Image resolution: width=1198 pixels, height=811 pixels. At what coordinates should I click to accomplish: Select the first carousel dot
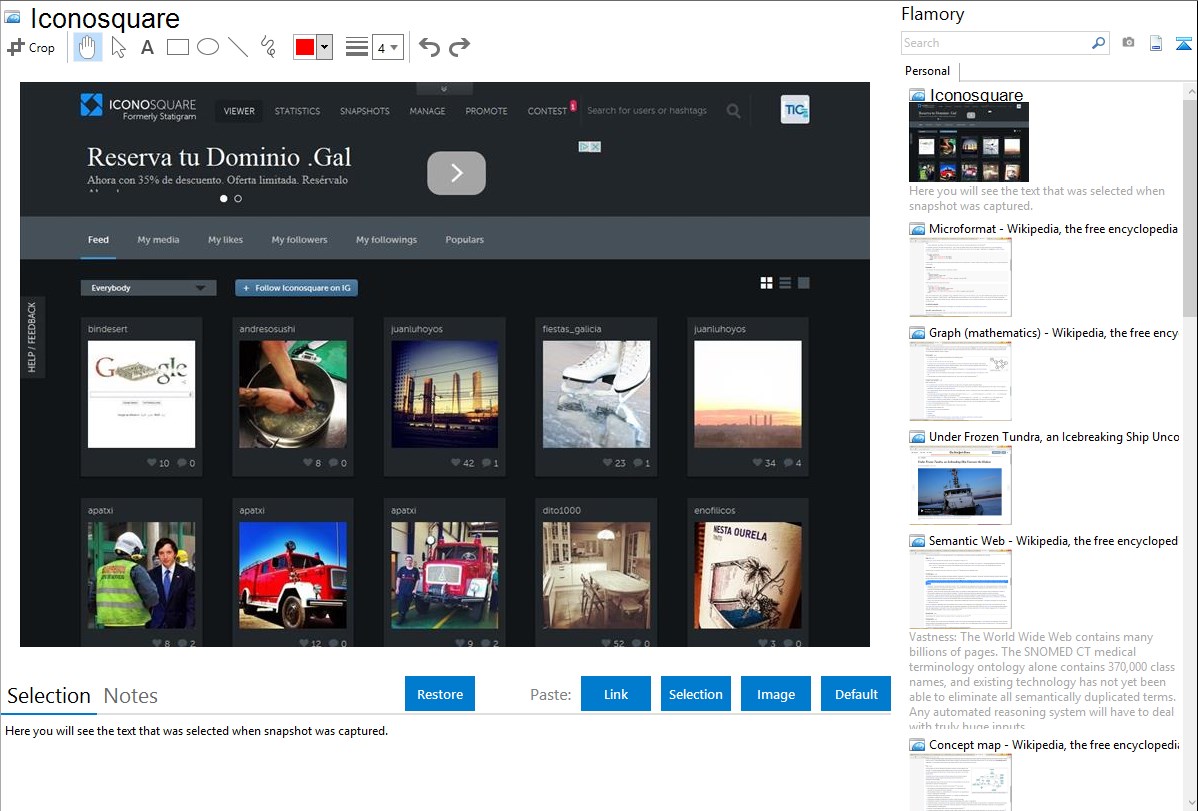click(x=223, y=199)
